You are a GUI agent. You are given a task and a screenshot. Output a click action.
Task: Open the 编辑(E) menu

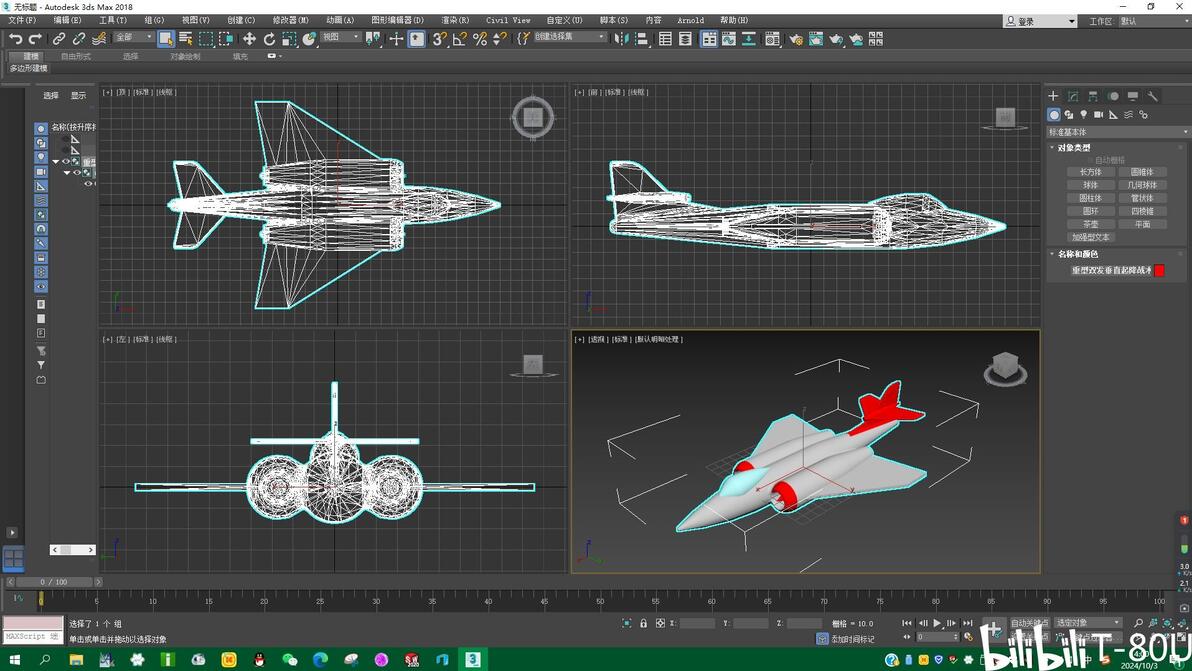click(x=67, y=21)
